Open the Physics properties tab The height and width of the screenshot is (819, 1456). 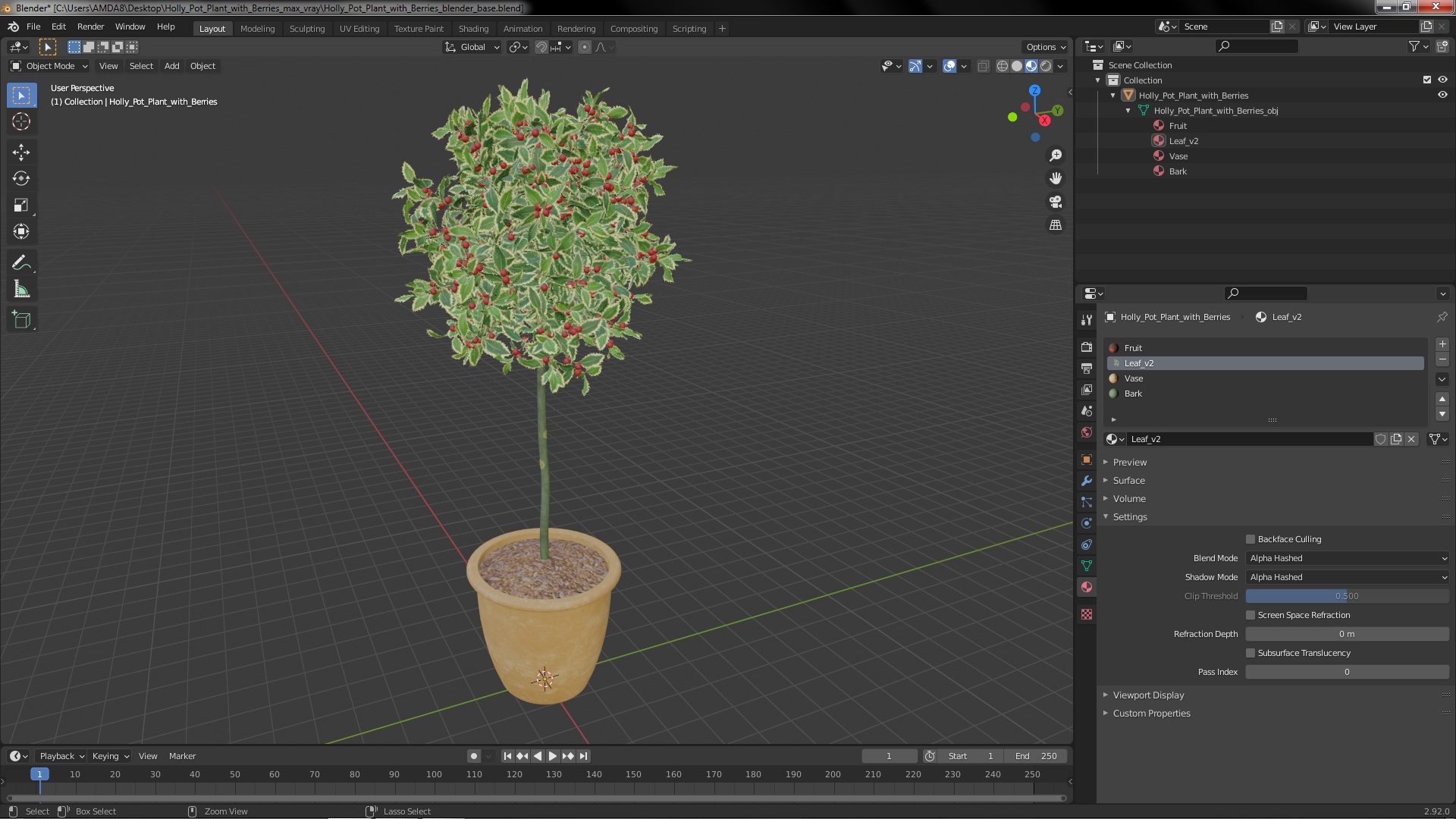(1087, 523)
